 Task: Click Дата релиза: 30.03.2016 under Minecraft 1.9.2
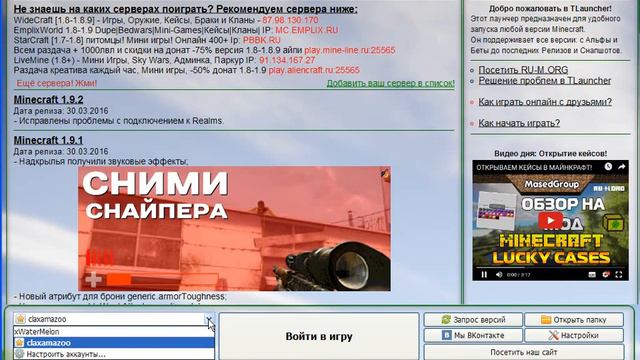pyautogui.click(x=61, y=111)
